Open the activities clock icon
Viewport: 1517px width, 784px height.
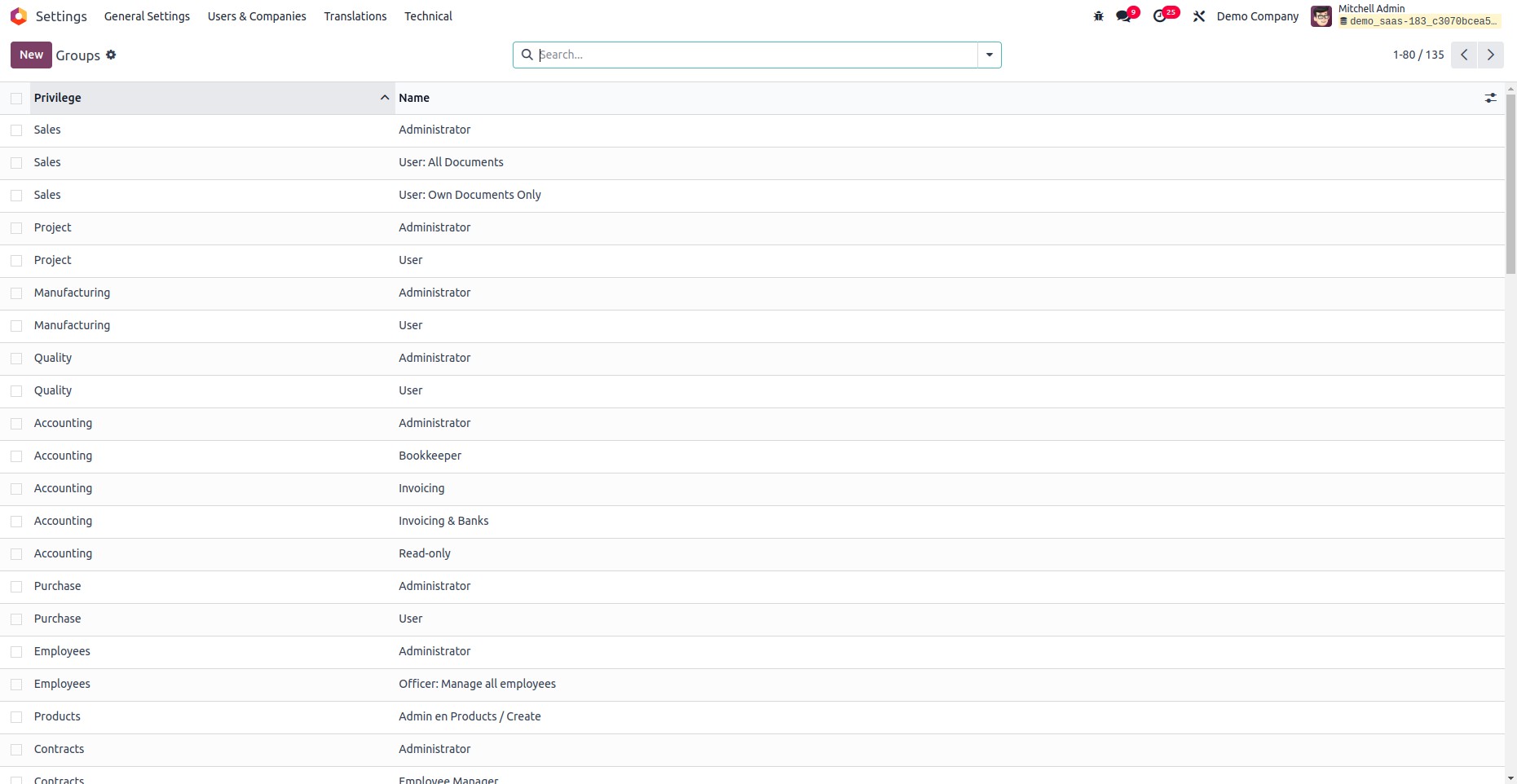coord(1161,16)
